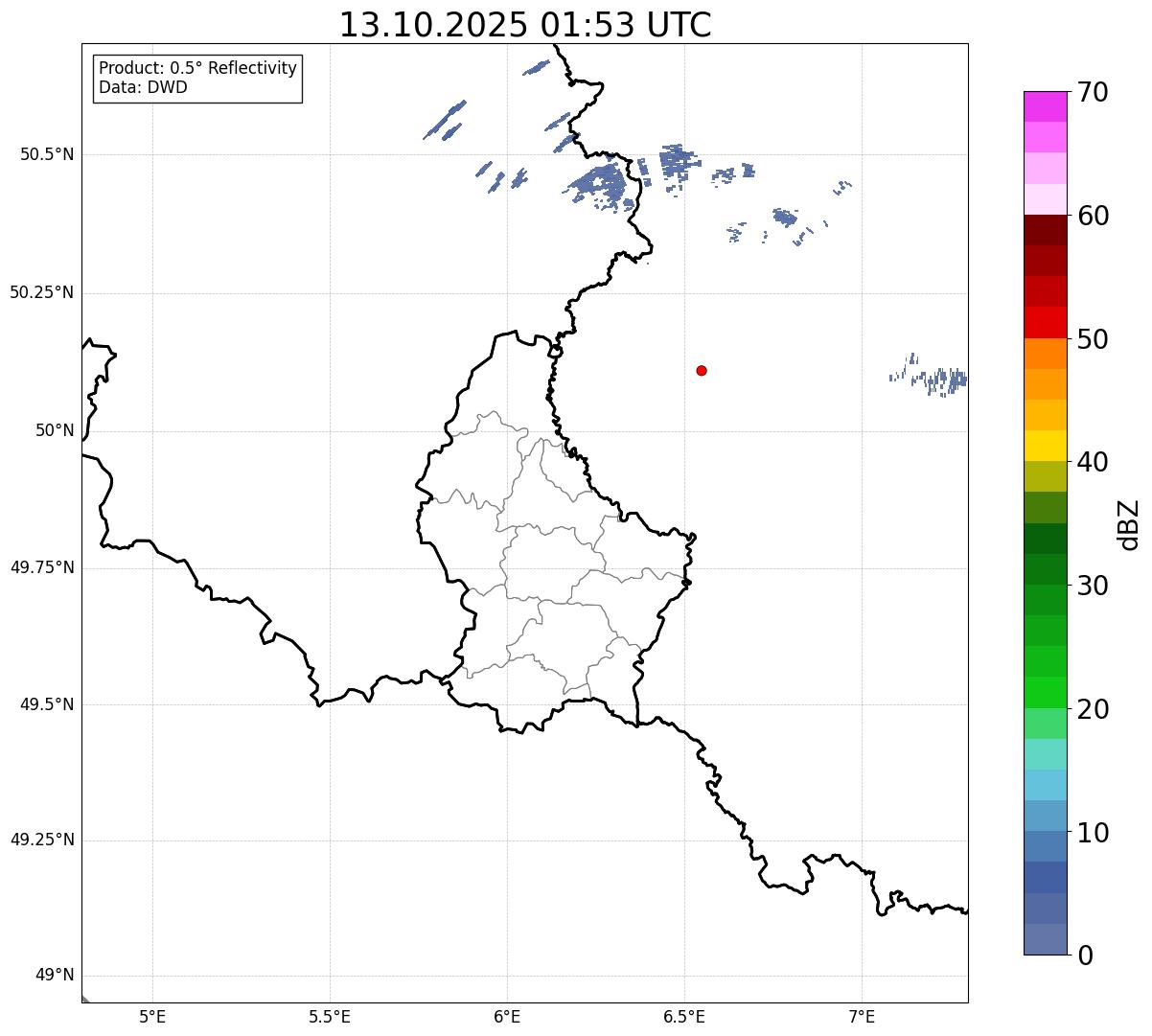Click the yellow 40 dBZ colorbar segment

1045,446
